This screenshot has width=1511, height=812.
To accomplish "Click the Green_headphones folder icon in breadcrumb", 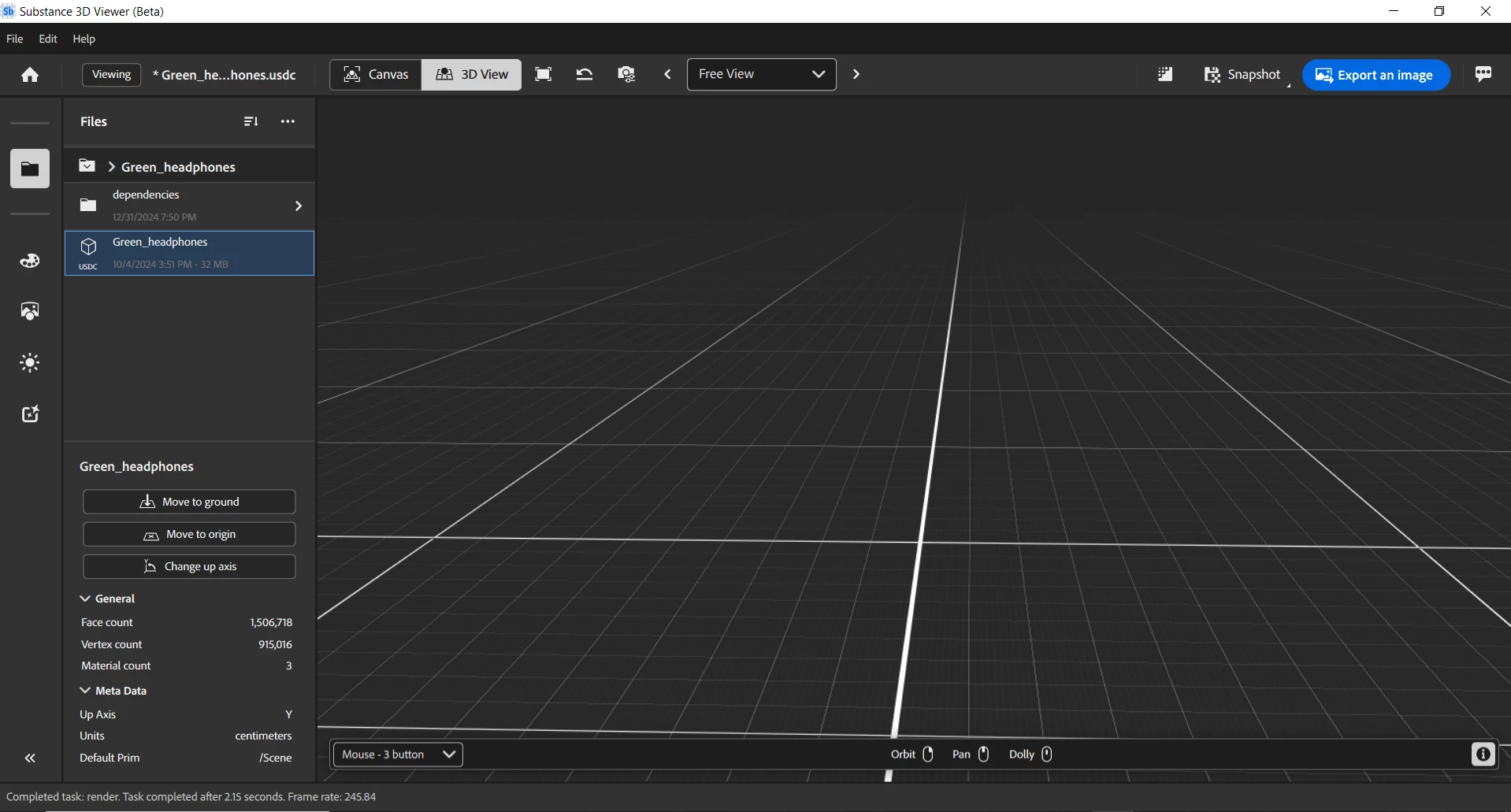I will pos(87,166).
